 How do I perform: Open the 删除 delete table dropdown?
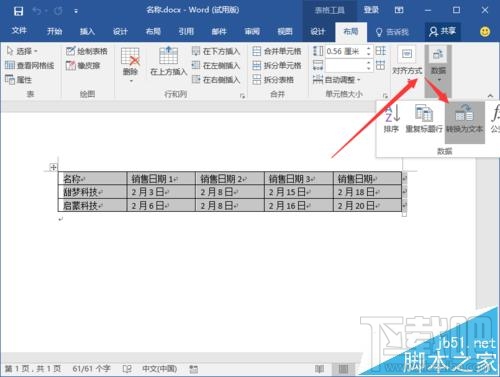[x=130, y=65]
